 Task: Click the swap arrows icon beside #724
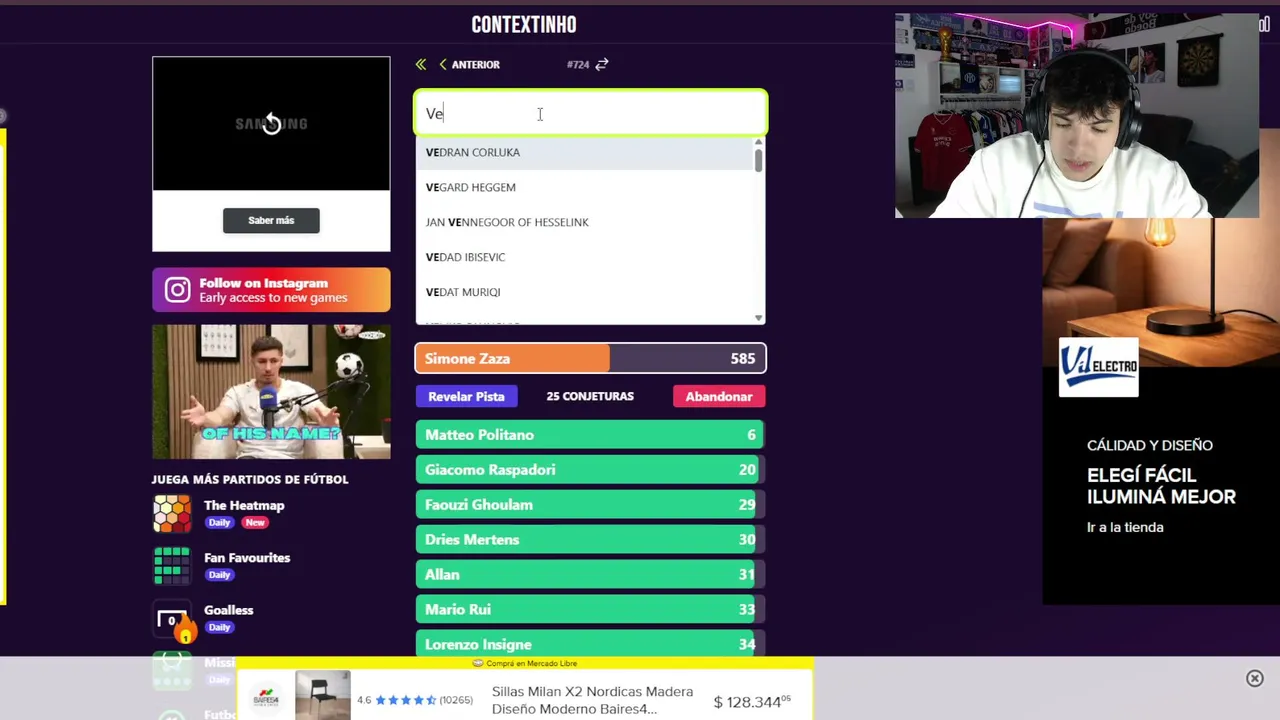(602, 64)
